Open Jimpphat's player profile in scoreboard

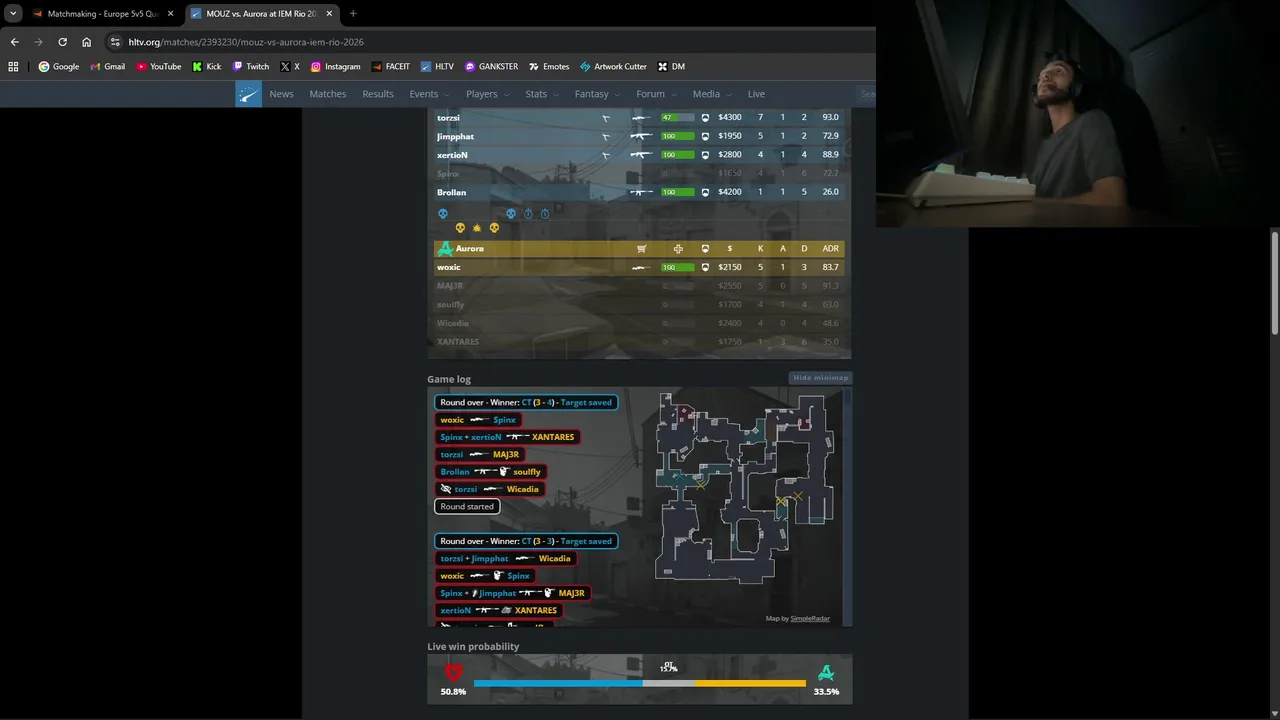tap(455, 136)
